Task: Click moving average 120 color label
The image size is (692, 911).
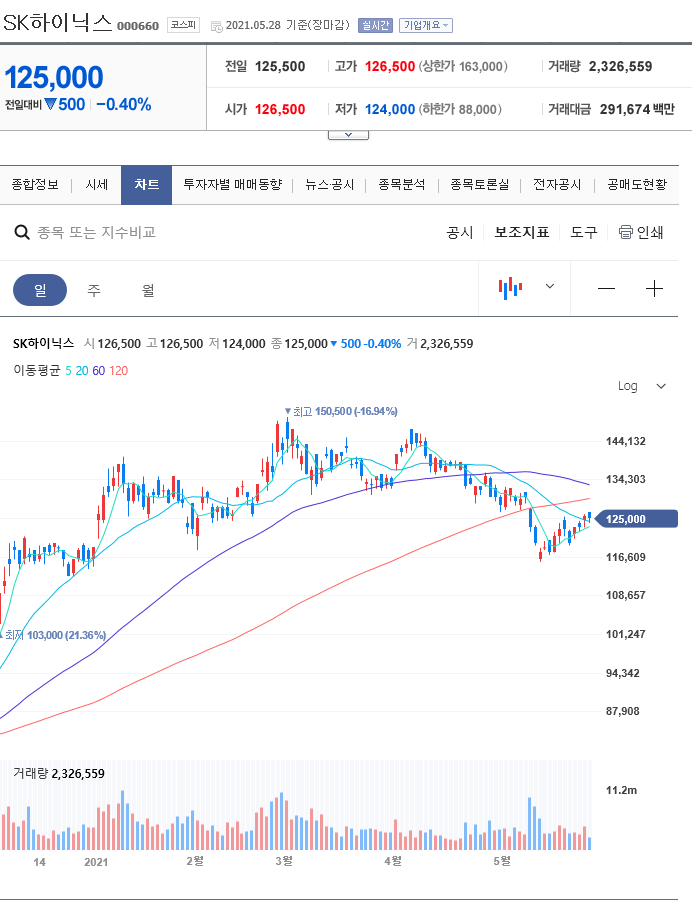Action: click(x=119, y=371)
